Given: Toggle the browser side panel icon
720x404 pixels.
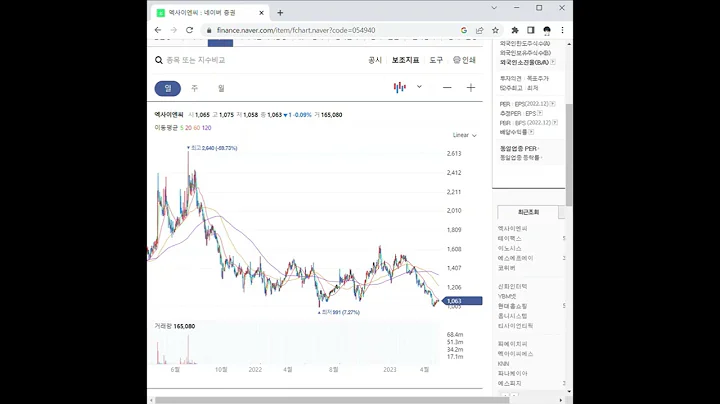Looking at the screenshot, I should 530,30.
